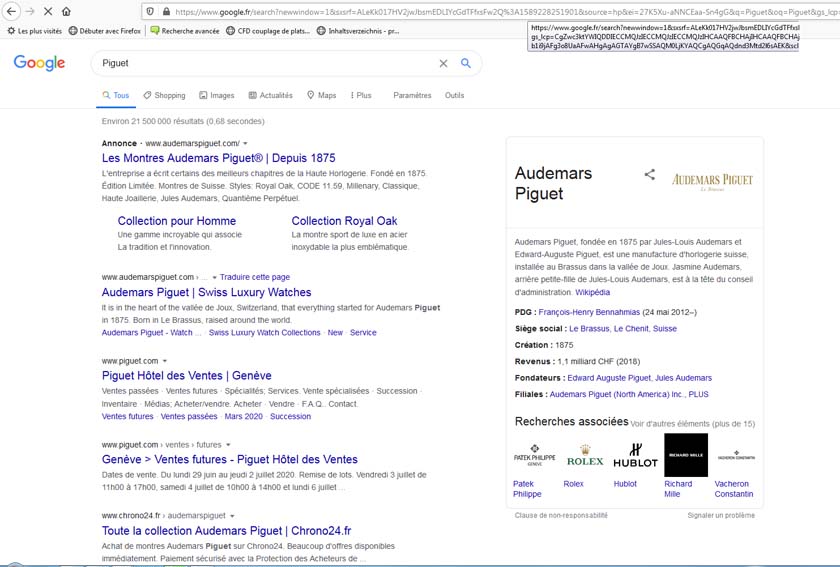Open the Plus menu
The height and width of the screenshot is (567, 840).
pyautogui.click(x=361, y=95)
